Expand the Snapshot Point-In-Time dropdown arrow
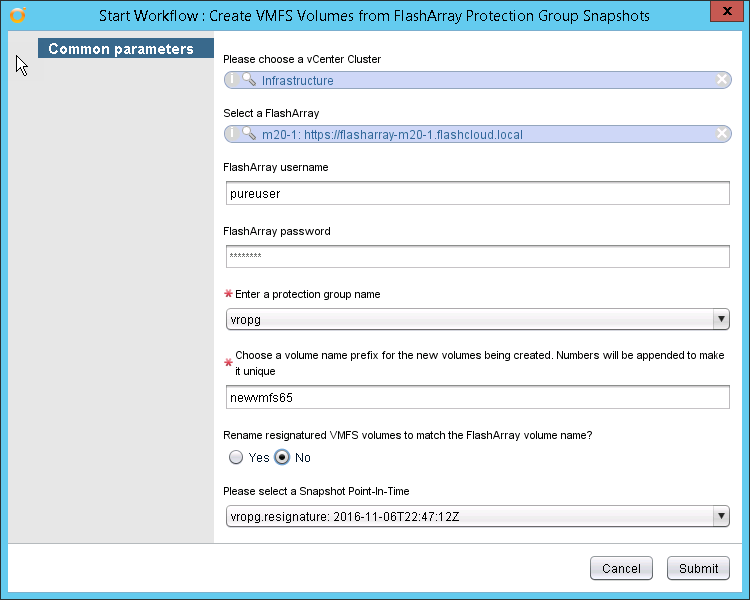750x600 pixels. 721,516
